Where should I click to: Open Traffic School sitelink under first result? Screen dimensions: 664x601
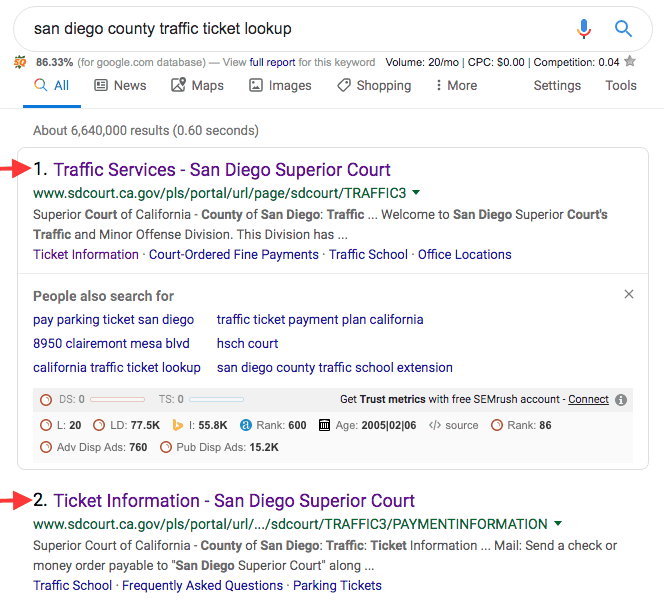[x=368, y=255]
